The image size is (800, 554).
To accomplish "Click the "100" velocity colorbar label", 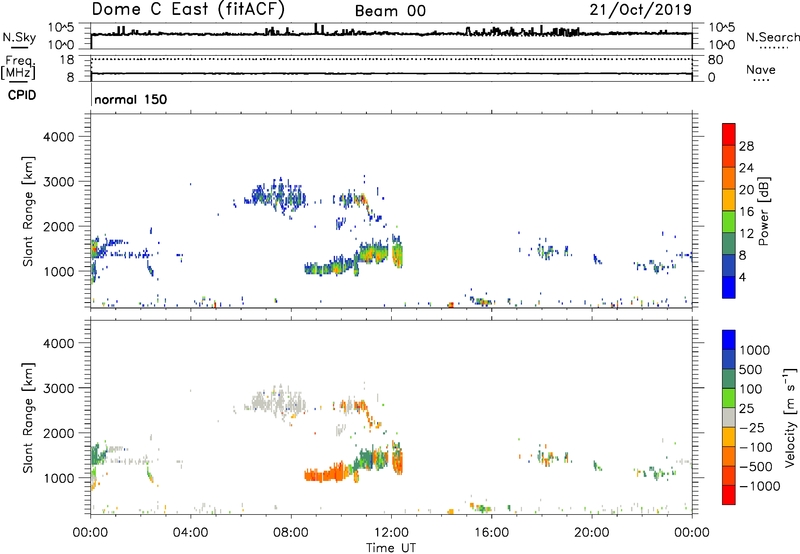I will [x=752, y=389].
